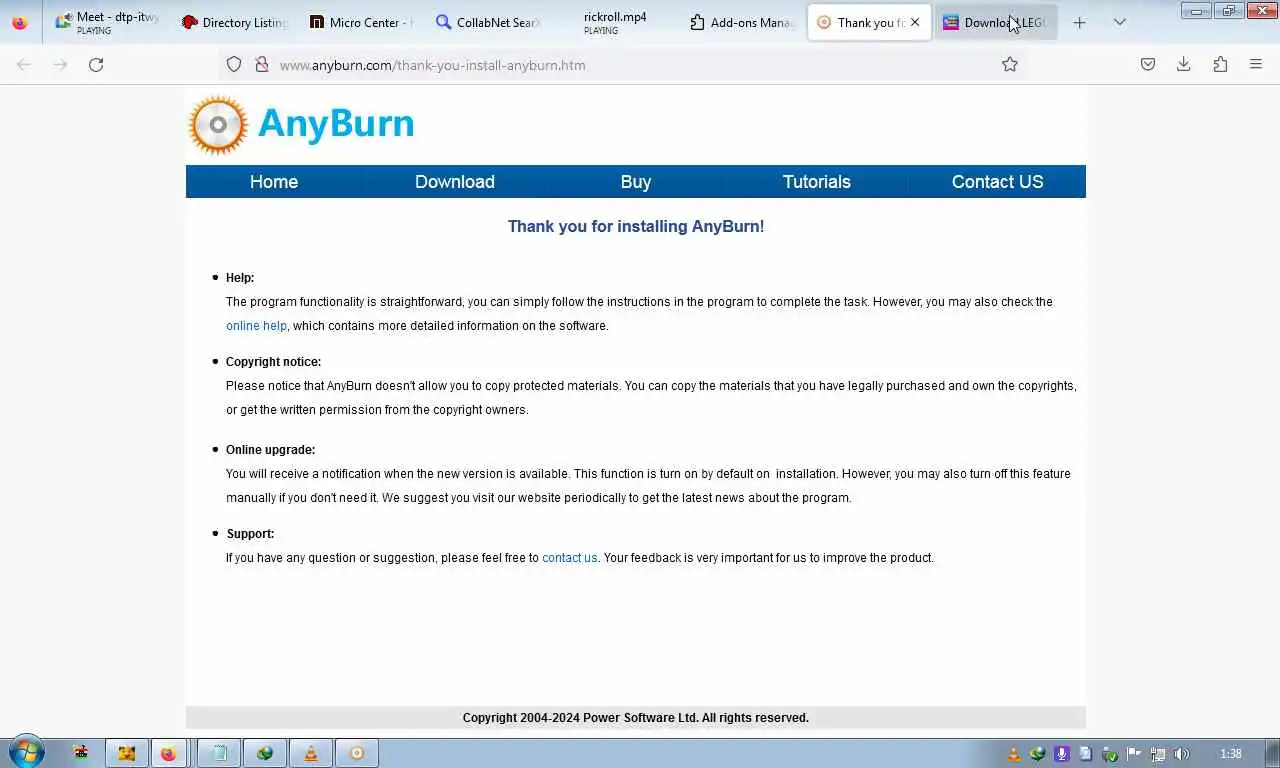Click VLC cone in system tray
Image resolution: width=1280 pixels, height=768 pixels.
(1014, 754)
